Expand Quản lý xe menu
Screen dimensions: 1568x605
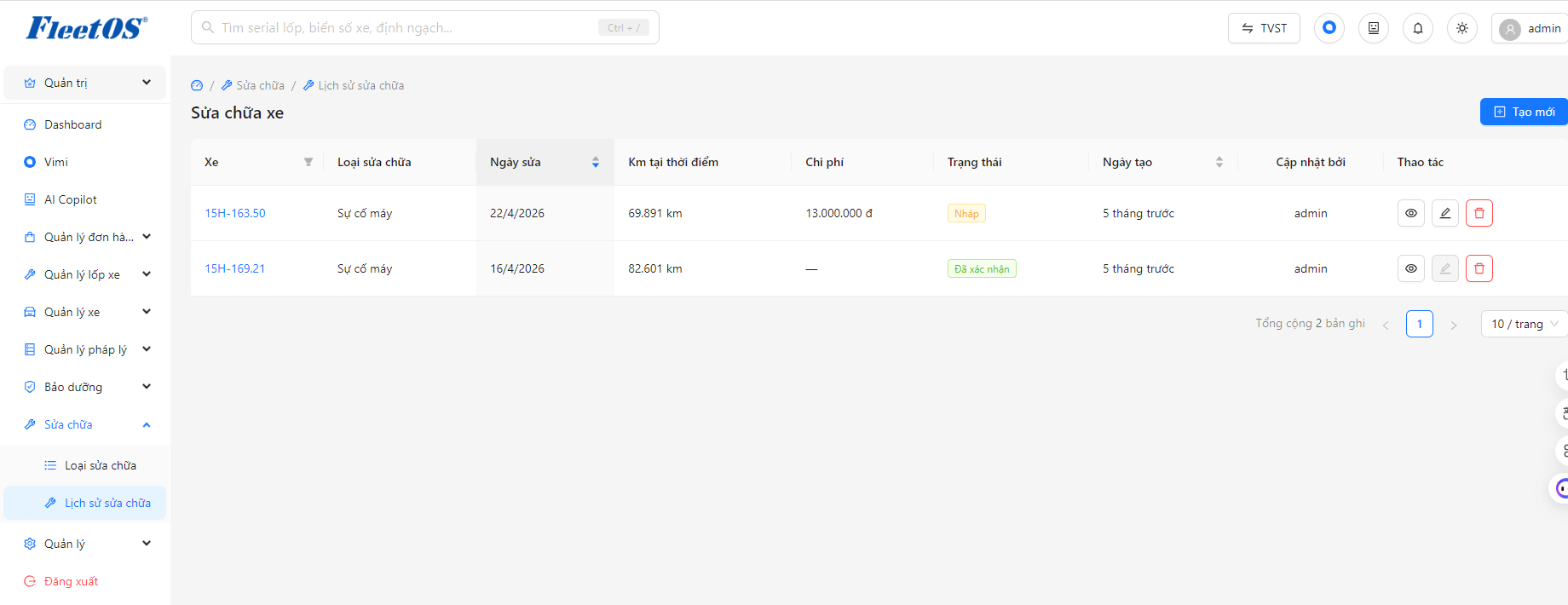click(85, 312)
